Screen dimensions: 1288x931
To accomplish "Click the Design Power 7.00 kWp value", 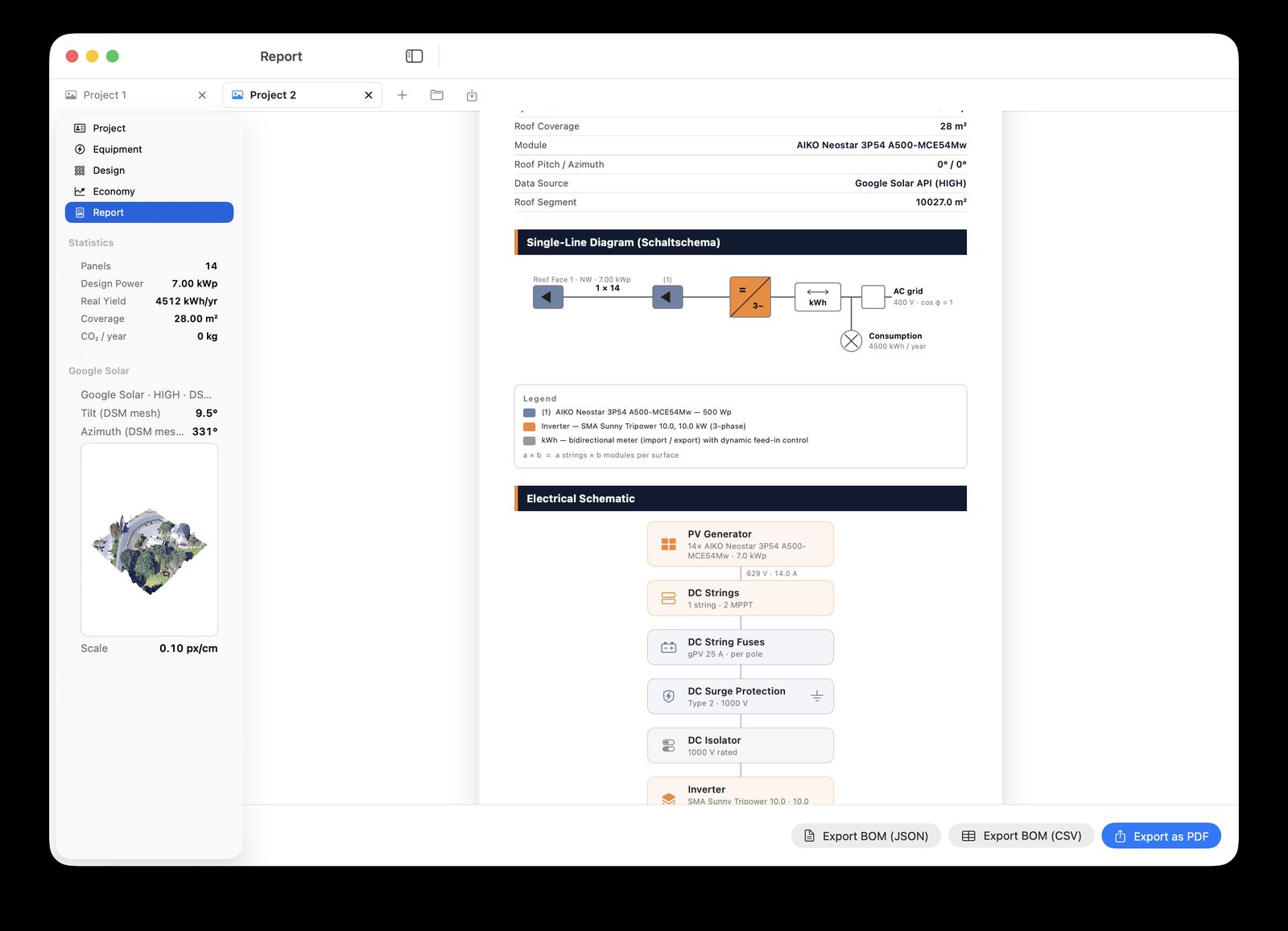I will point(194,284).
